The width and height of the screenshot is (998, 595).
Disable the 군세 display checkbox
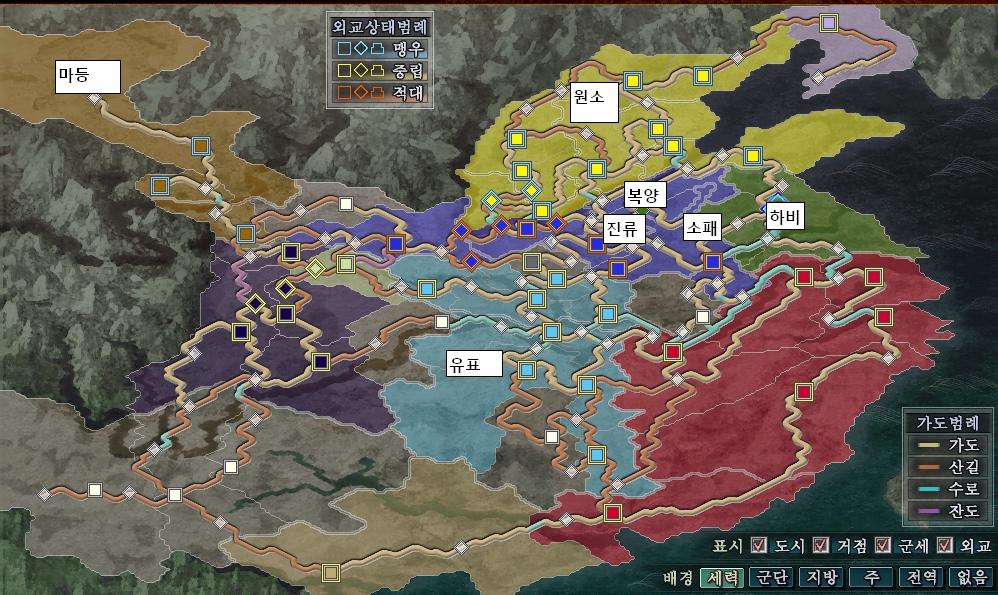tap(882, 545)
